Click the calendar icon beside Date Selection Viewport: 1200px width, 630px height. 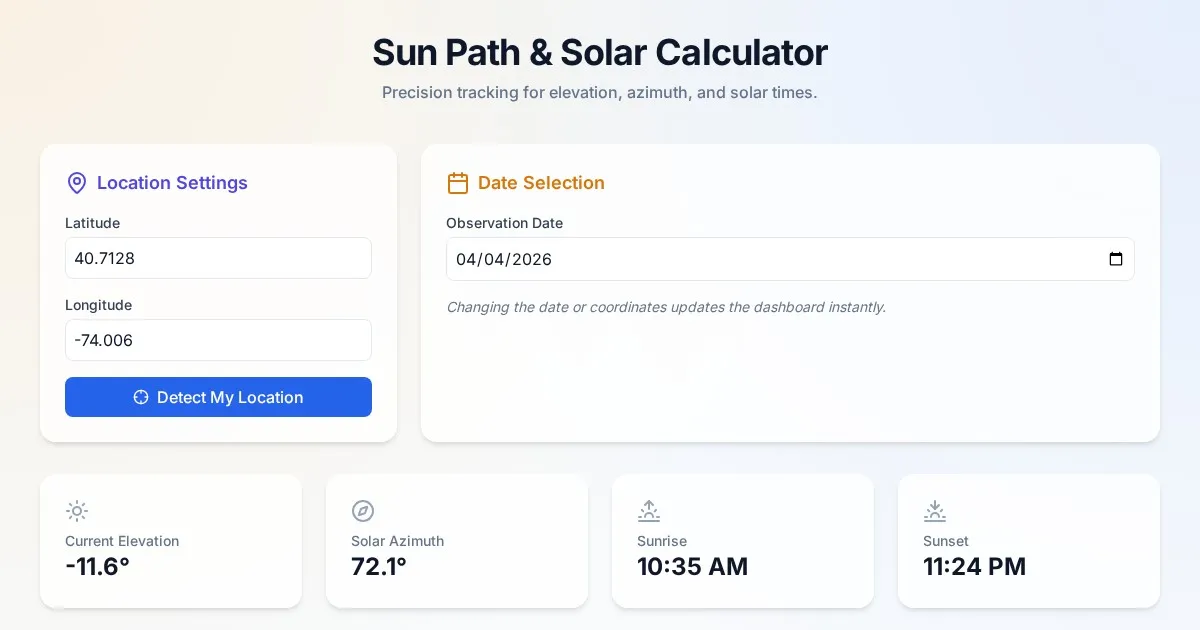pos(457,183)
